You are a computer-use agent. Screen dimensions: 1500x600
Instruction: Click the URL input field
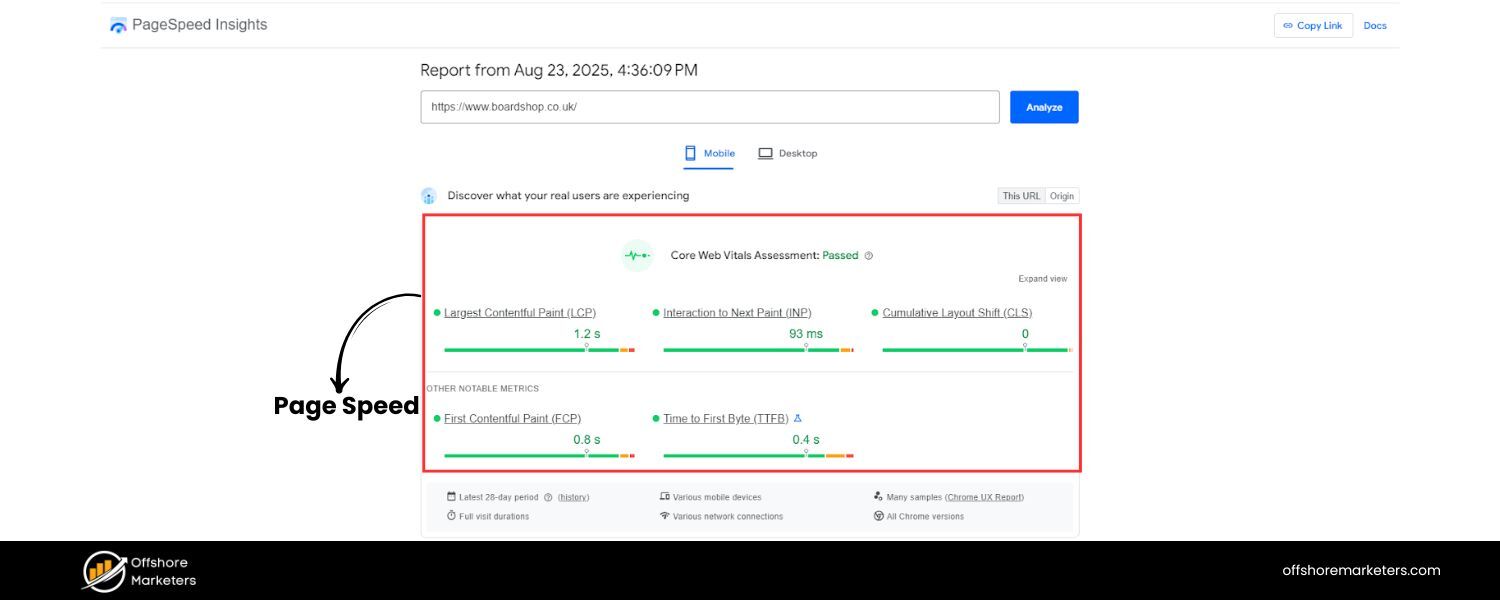pos(710,106)
